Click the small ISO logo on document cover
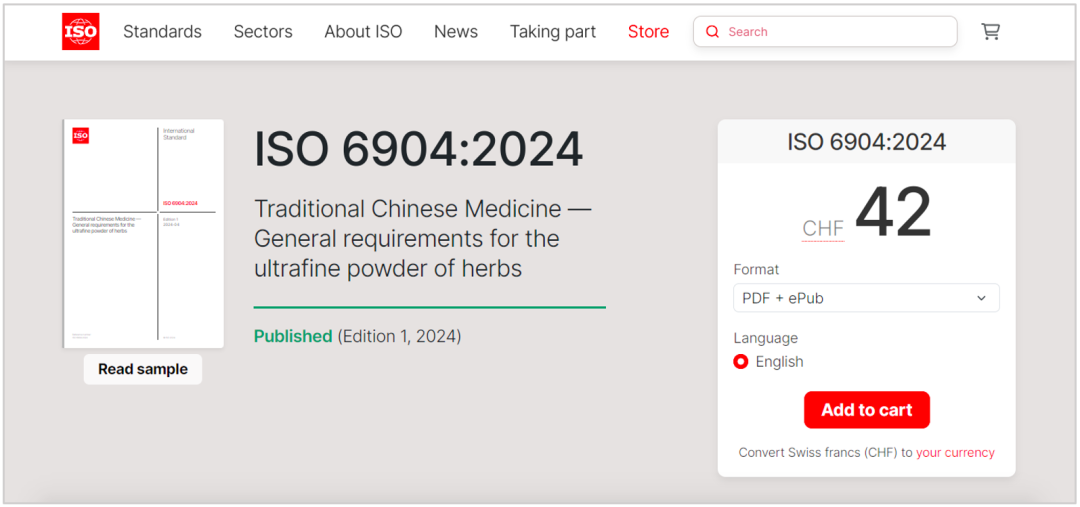 tap(81, 135)
